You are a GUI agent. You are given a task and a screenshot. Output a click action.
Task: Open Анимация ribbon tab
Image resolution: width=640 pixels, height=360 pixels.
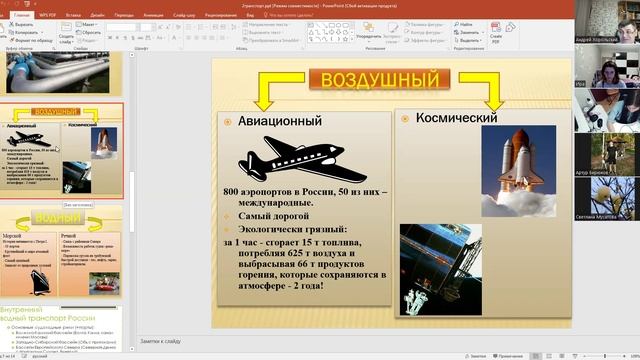(x=153, y=15)
